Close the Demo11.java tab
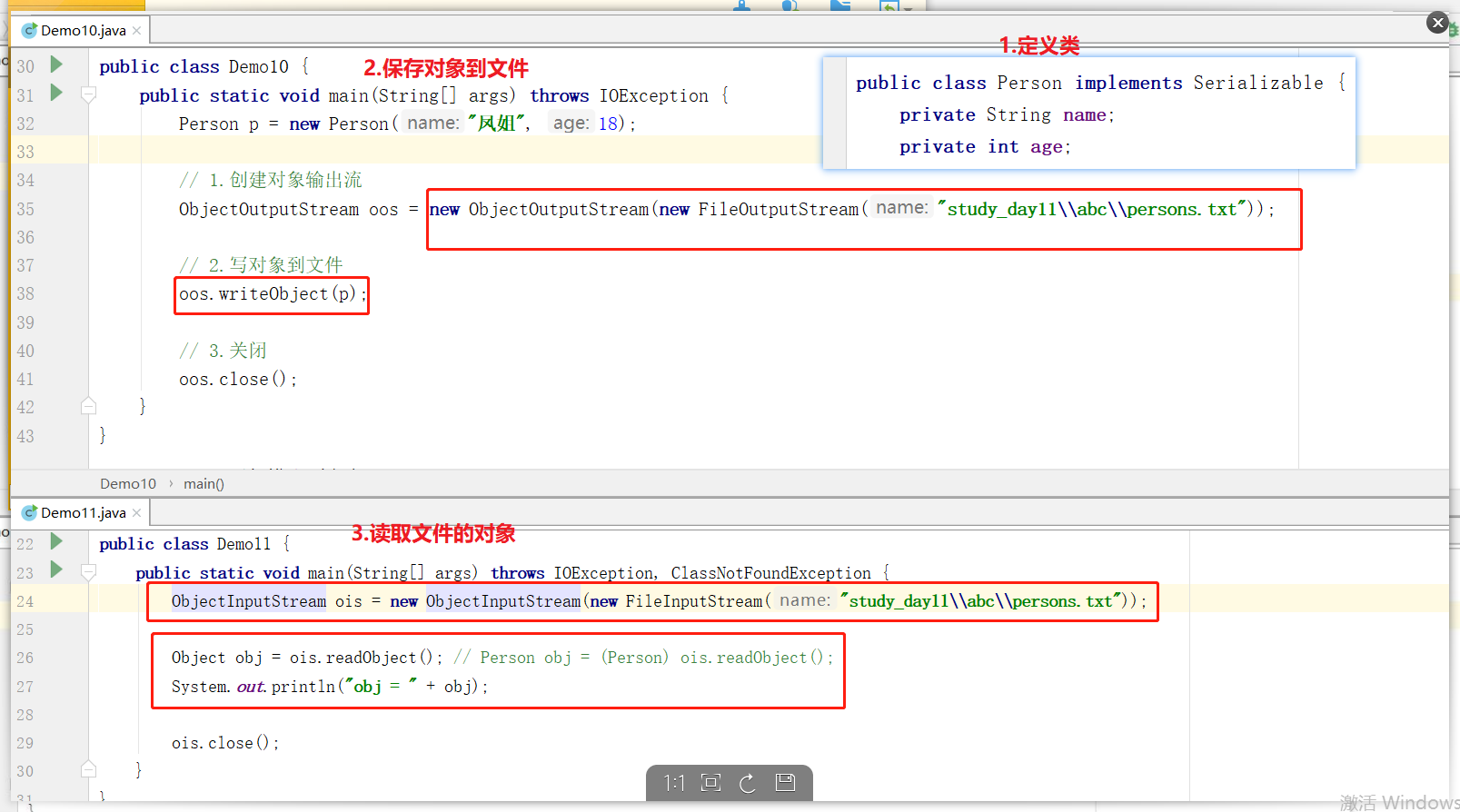1460x812 pixels. (x=137, y=513)
